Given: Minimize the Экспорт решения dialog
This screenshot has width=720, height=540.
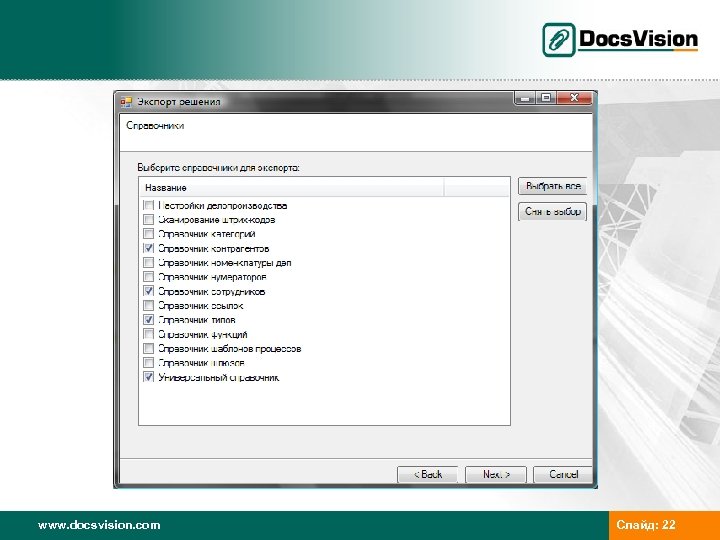Looking at the screenshot, I should tap(526, 98).
